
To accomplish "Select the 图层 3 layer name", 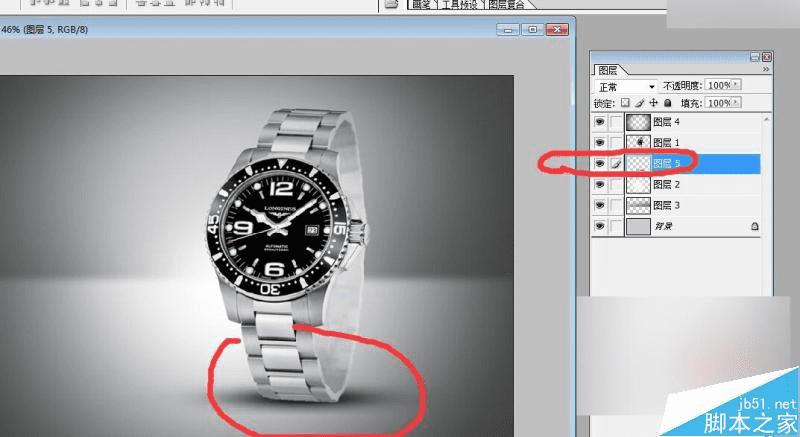I will click(666, 205).
